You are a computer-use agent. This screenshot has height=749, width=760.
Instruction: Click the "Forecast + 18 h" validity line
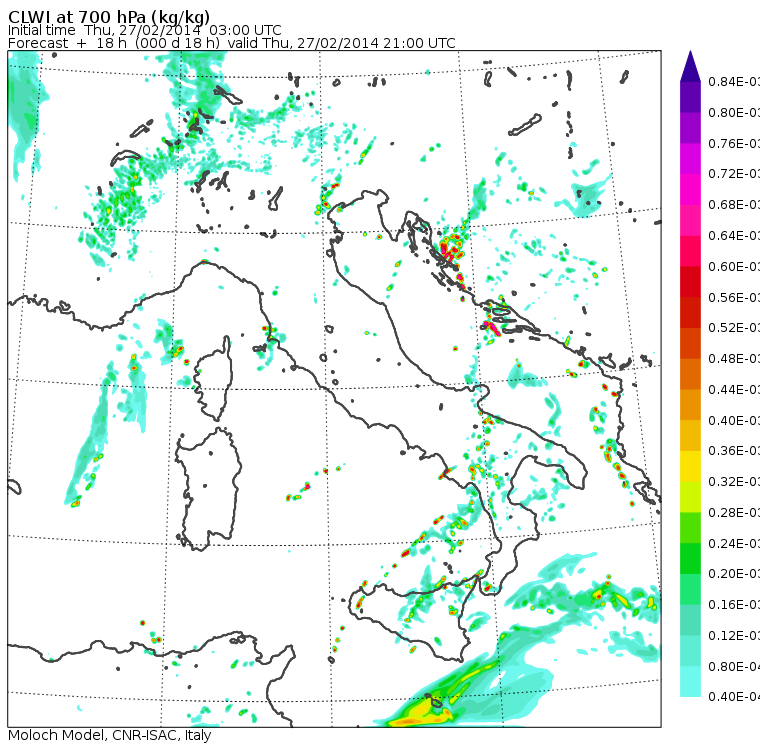click(x=232, y=44)
